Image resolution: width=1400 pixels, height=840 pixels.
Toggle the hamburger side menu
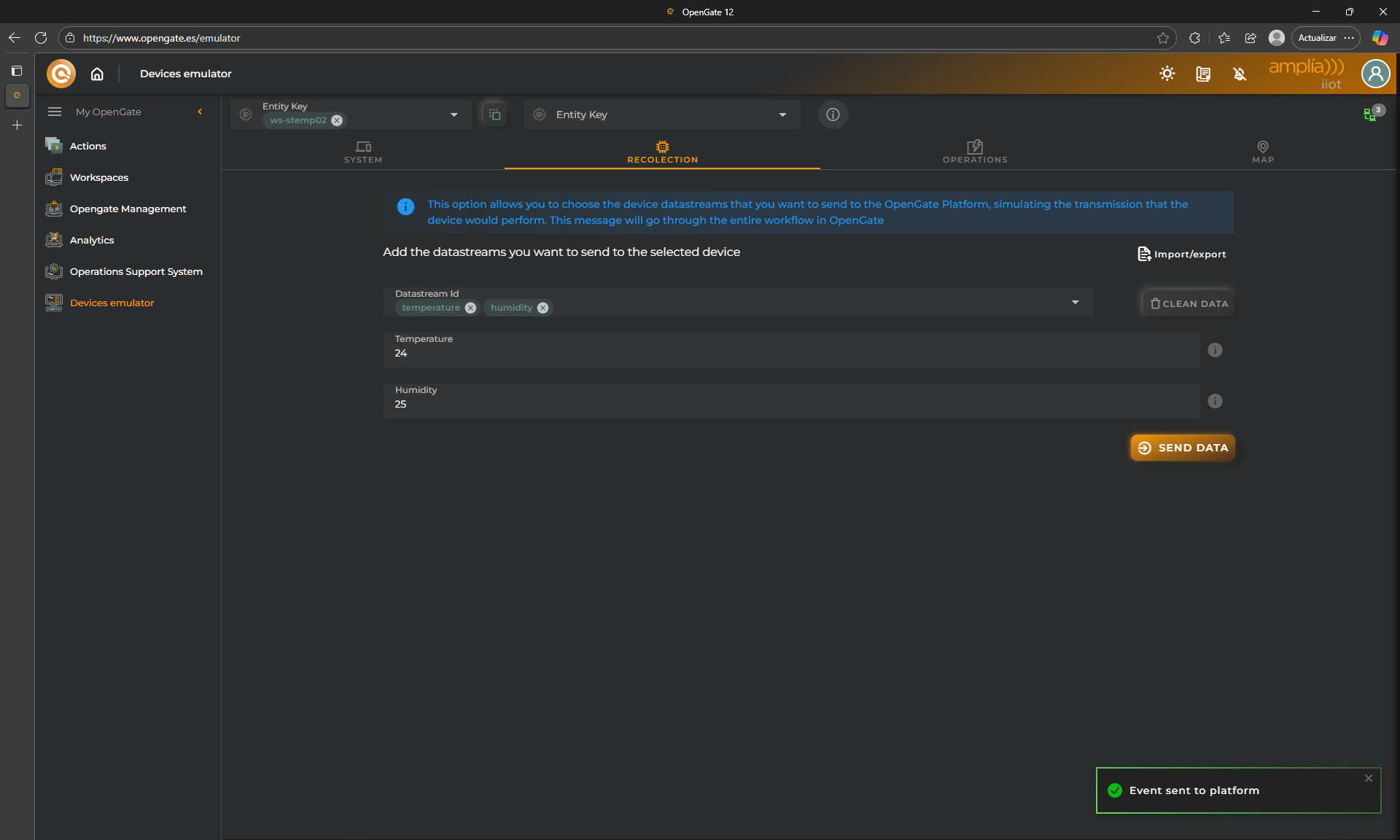point(55,112)
